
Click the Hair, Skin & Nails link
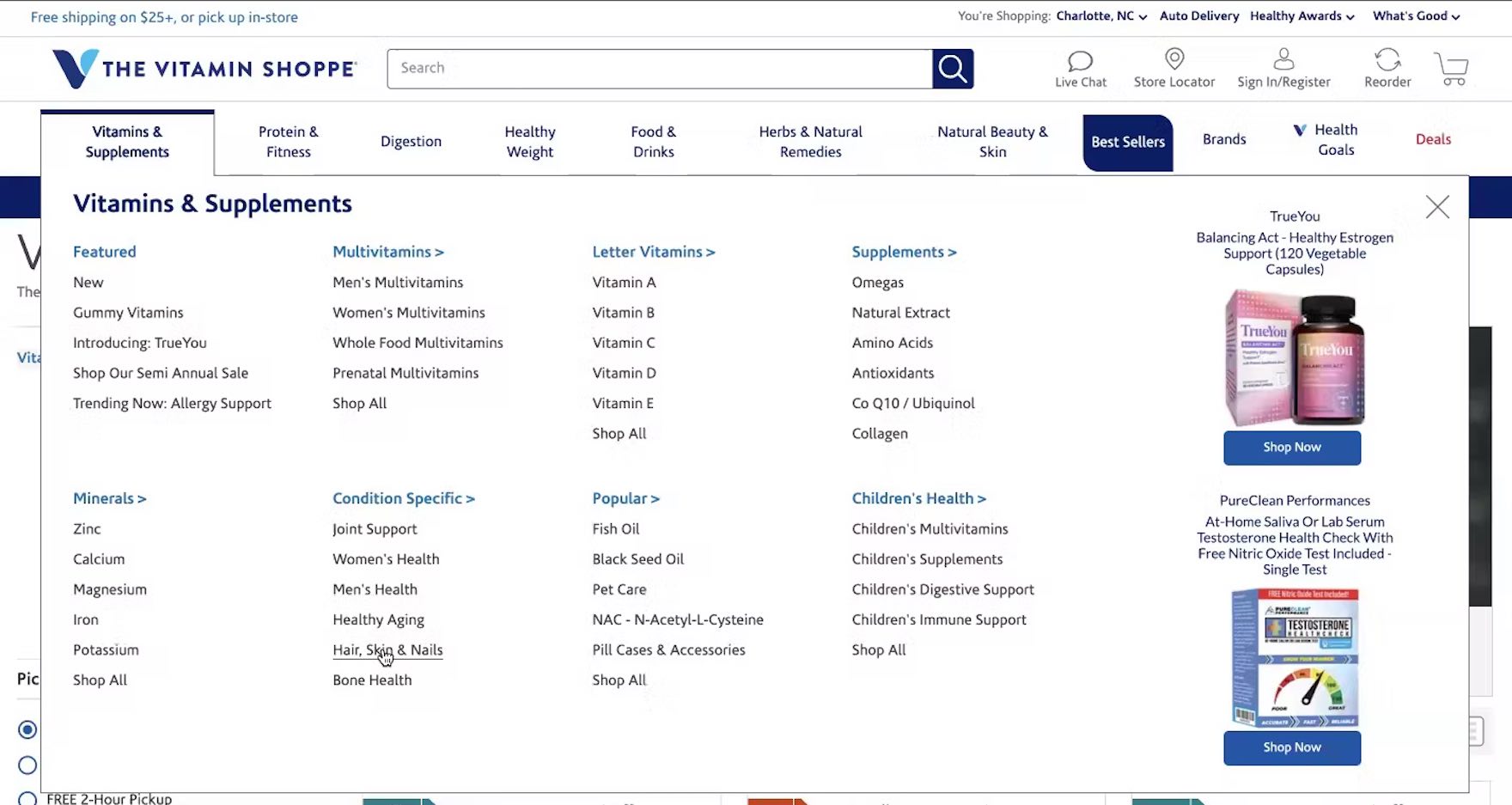coord(387,650)
